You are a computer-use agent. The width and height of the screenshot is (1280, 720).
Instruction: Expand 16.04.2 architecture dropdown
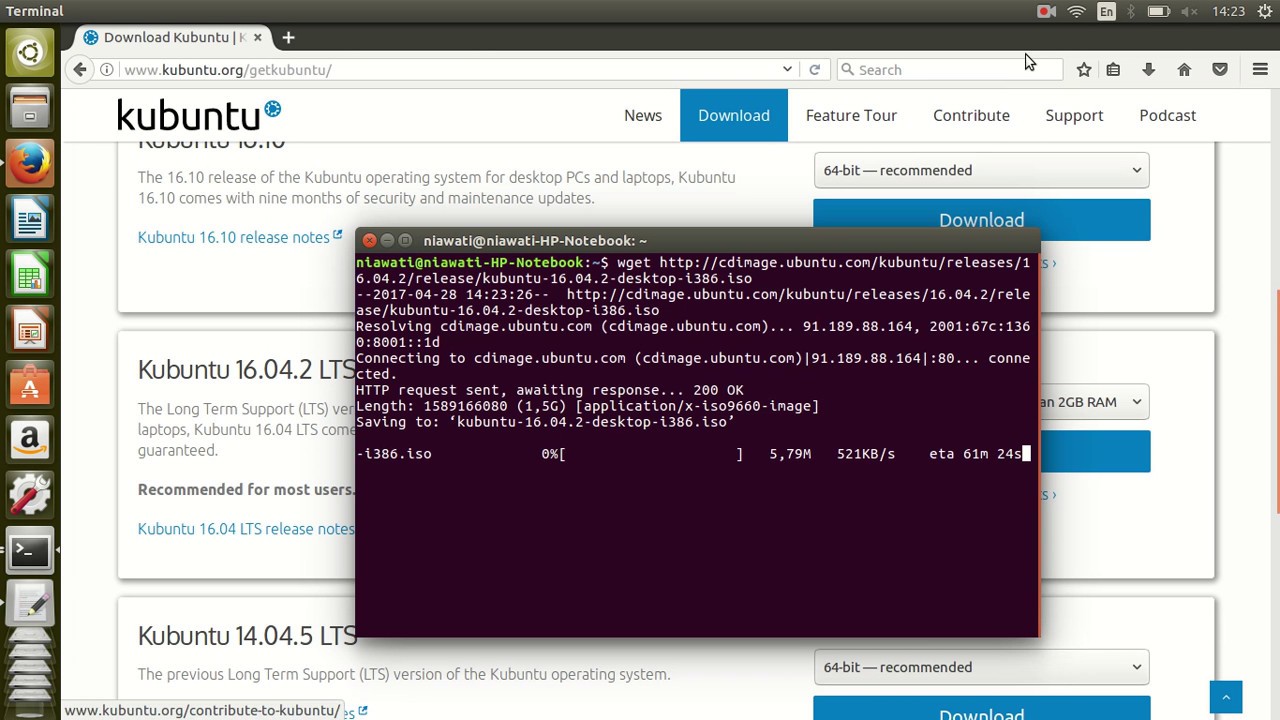point(1094,402)
